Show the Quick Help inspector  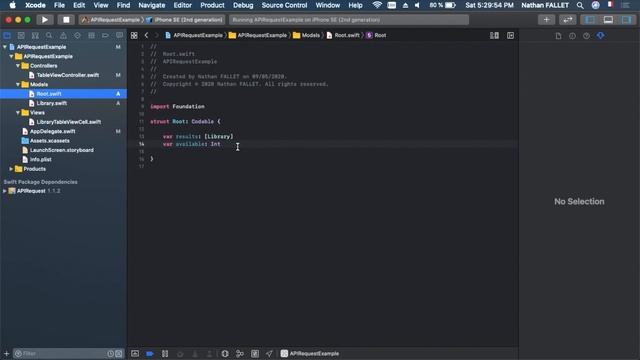(587, 36)
